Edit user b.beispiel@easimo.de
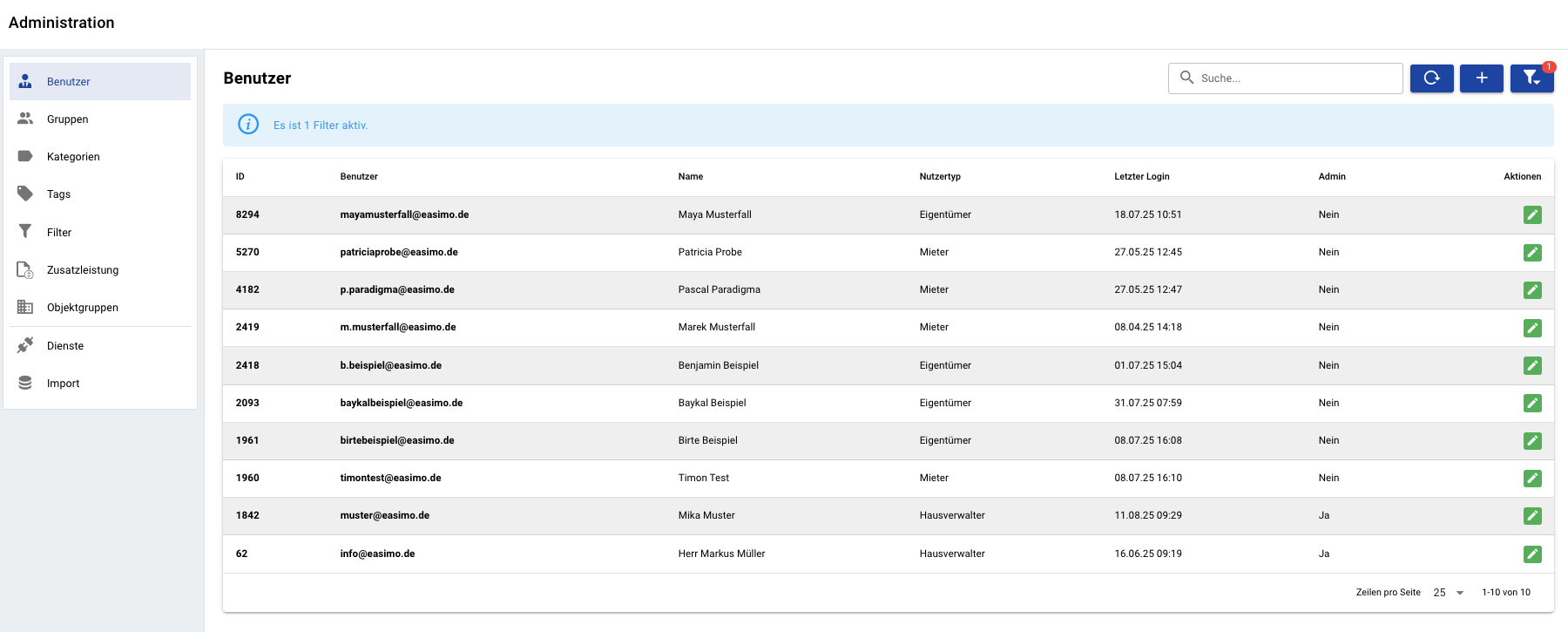Image resolution: width=1568 pixels, height=632 pixels. [x=1532, y=365]
